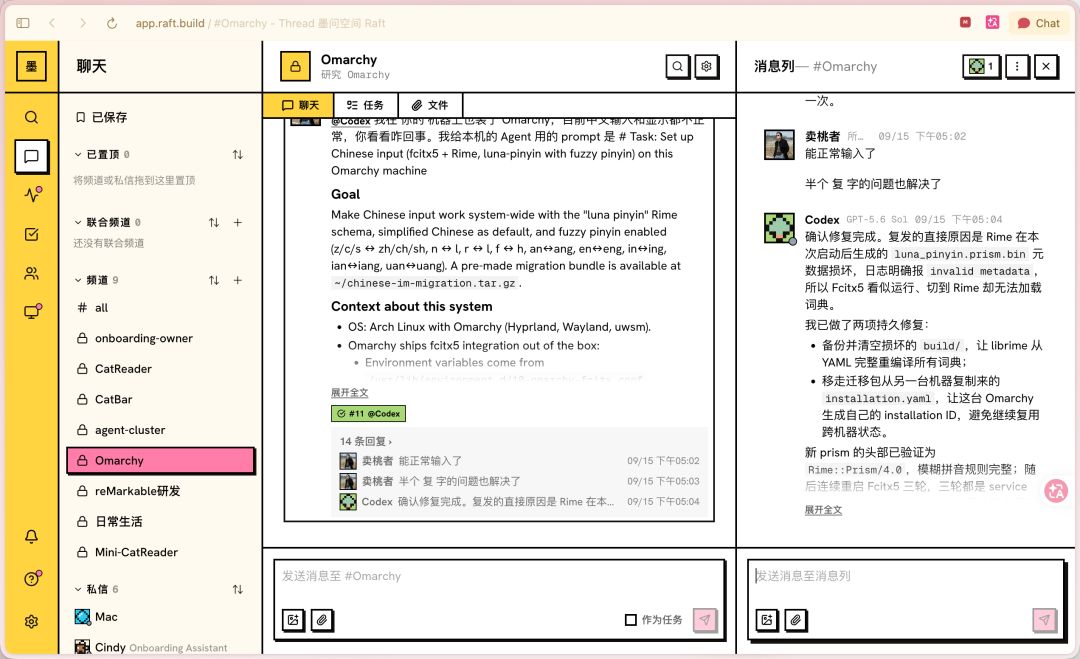Attach a file to the Omarchy message
The width and height of the screenshot is (1080, 659).
click(322, 620)
